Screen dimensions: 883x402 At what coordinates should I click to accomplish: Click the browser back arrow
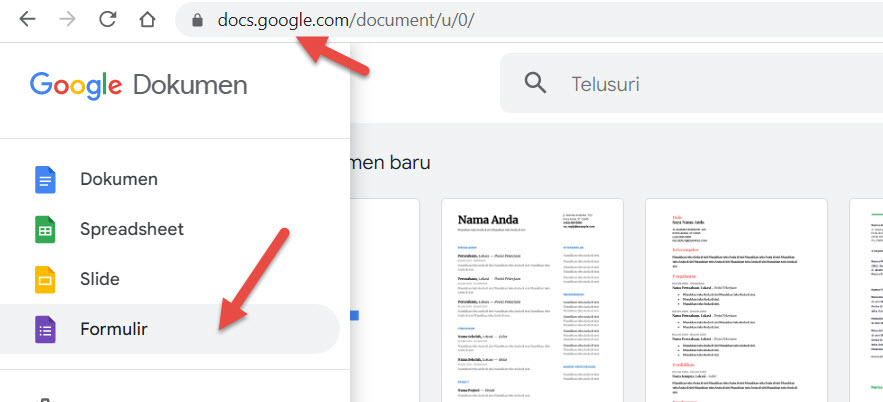(28, 19)
